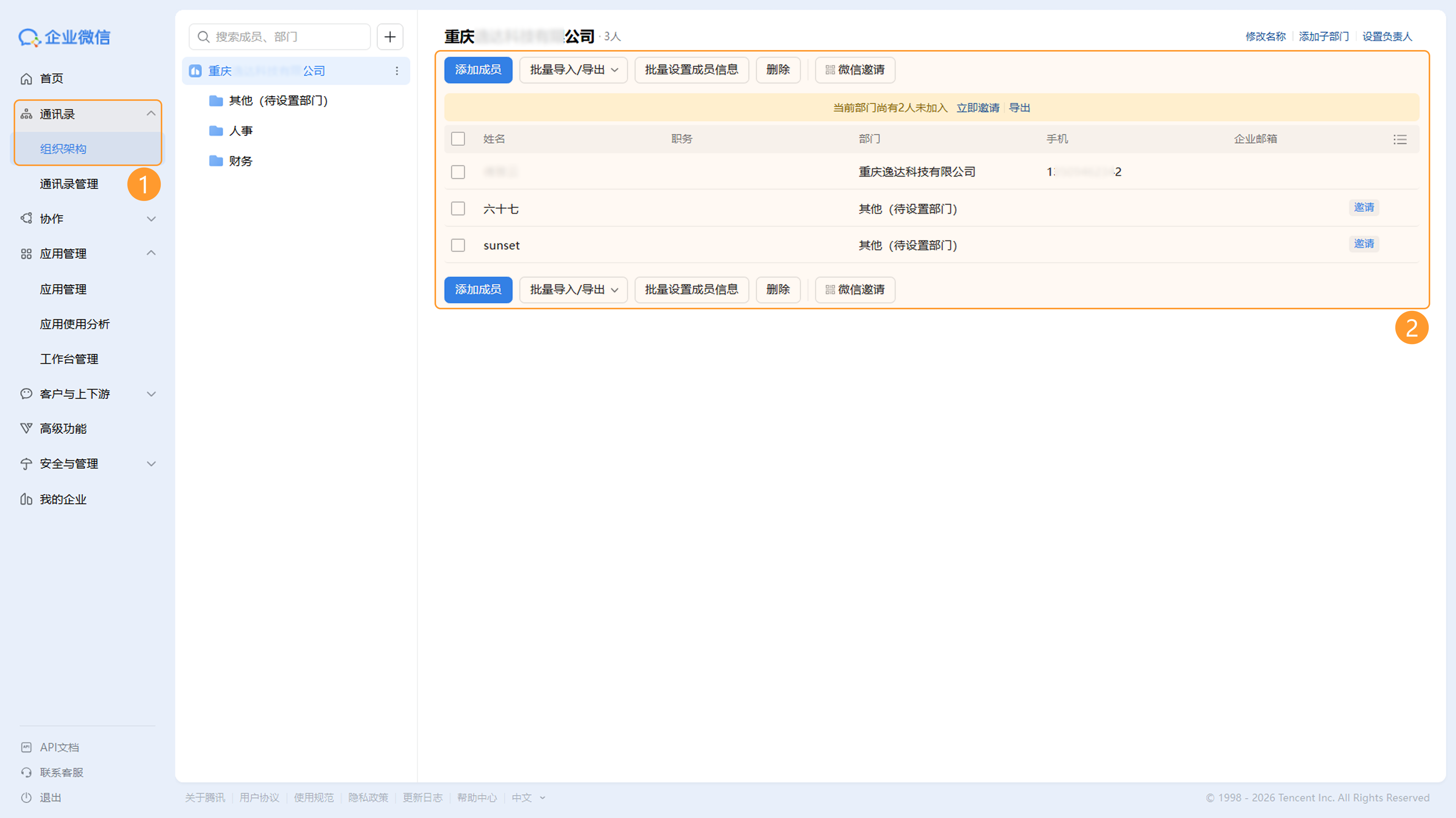Check the box for sunset
The image size is (1456, 818).
click(458, 245)
